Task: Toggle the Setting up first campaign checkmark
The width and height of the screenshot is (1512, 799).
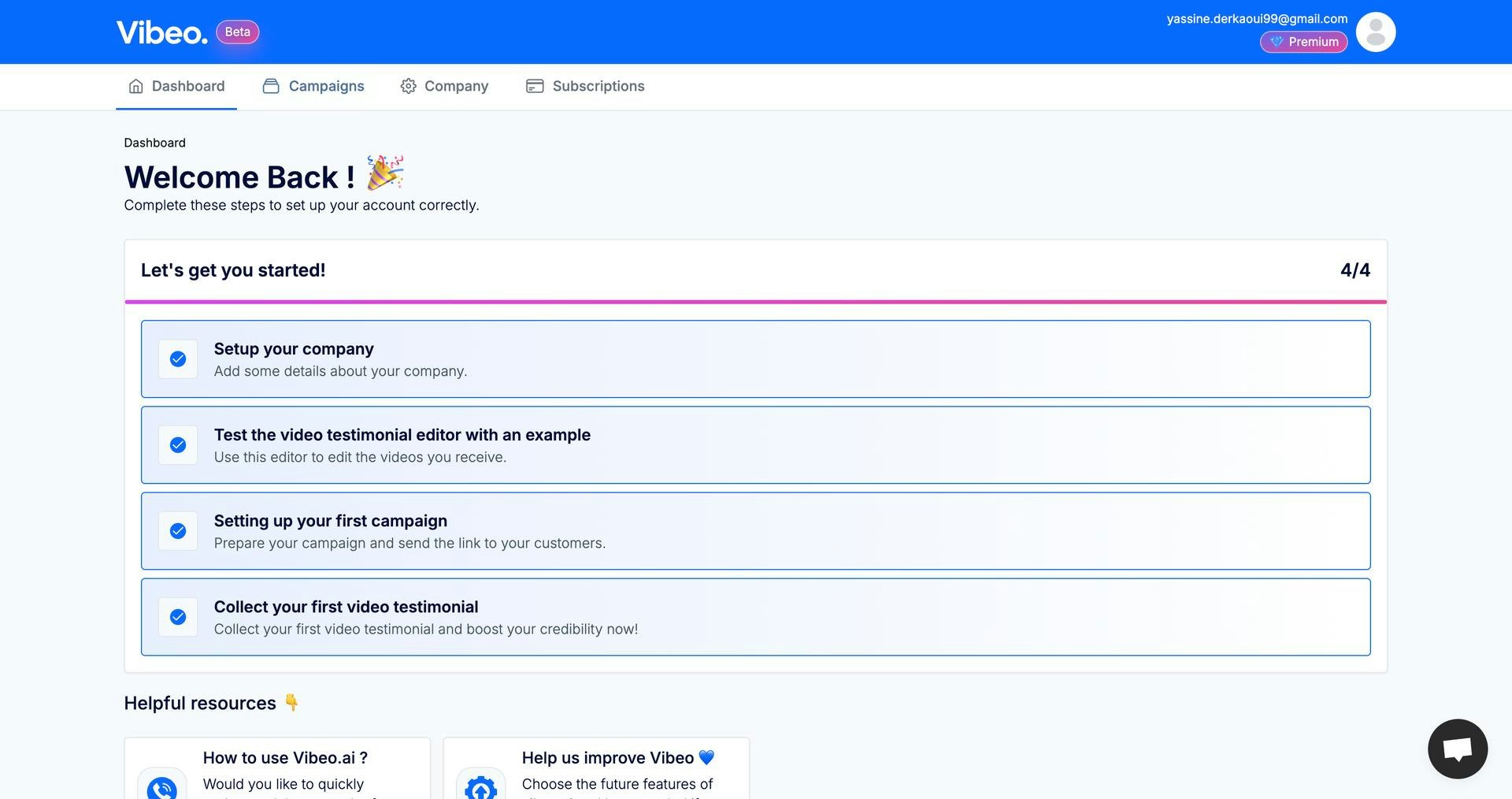Action: click(x=178, y=531)
